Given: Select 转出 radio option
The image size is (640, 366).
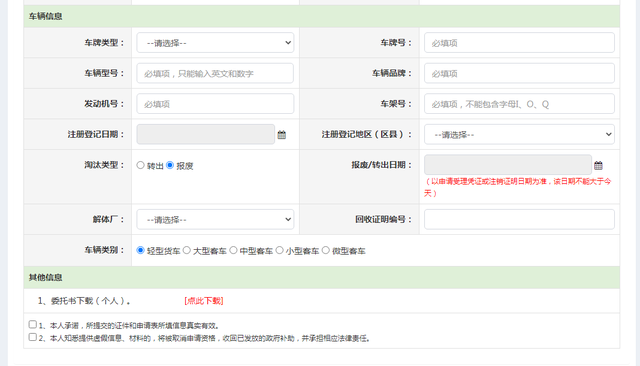Looking at the screenshot, I should [140, 165].
